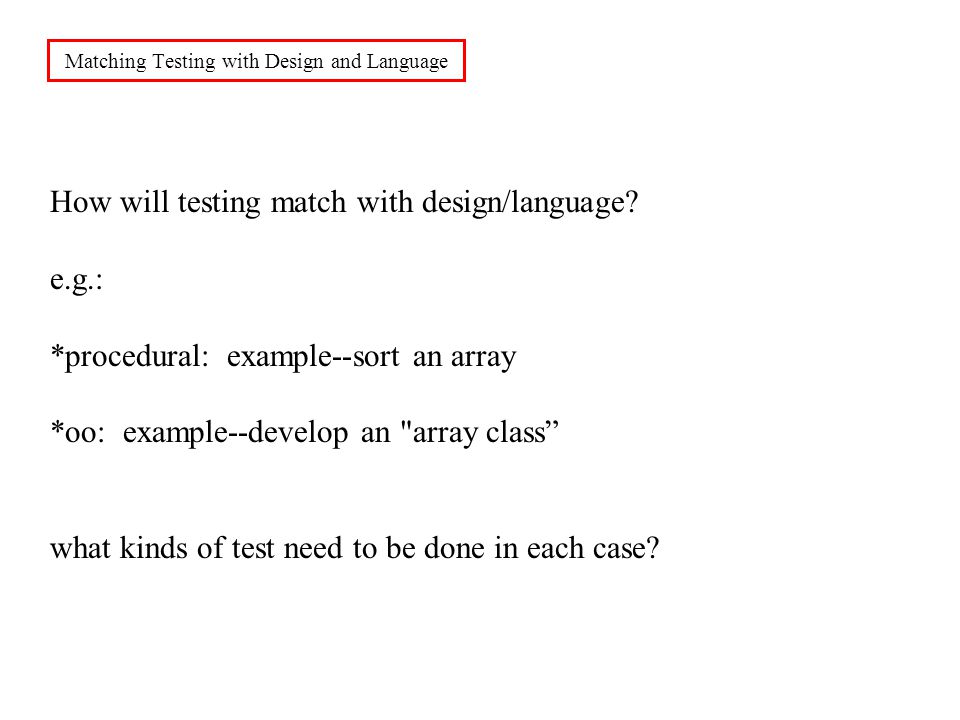Select the '*procedural: example--sort an array' line

point(283,357)
